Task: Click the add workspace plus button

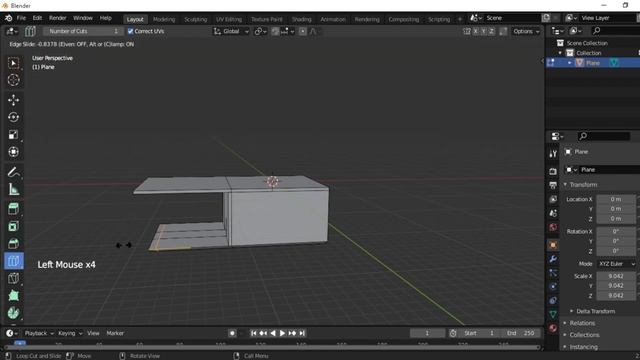Action: point(460,19)
